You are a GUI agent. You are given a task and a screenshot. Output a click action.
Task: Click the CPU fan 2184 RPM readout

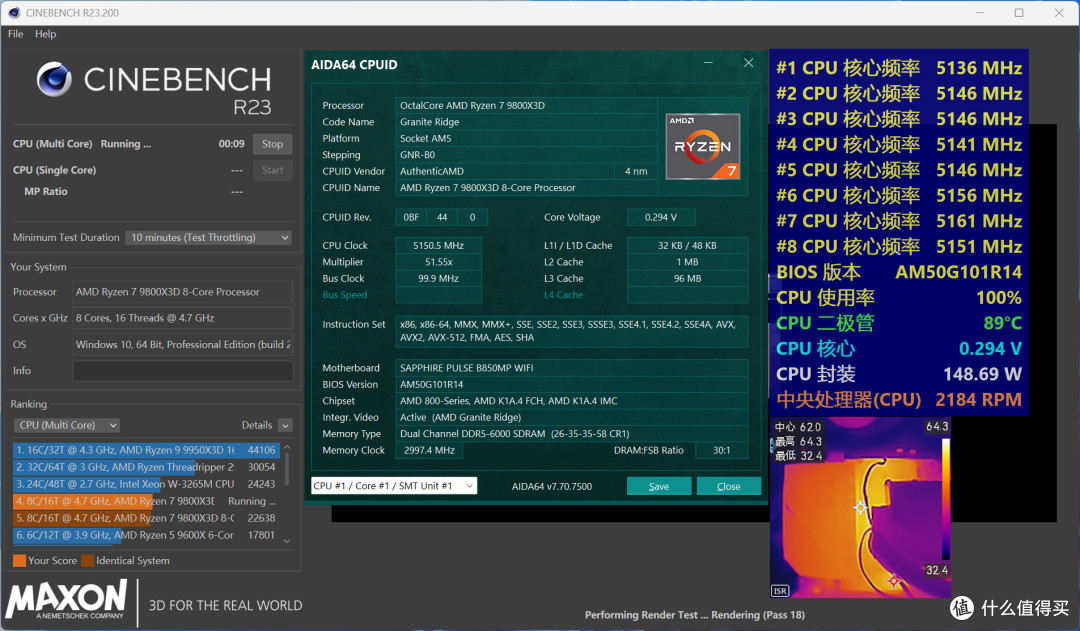coord(899,400)
